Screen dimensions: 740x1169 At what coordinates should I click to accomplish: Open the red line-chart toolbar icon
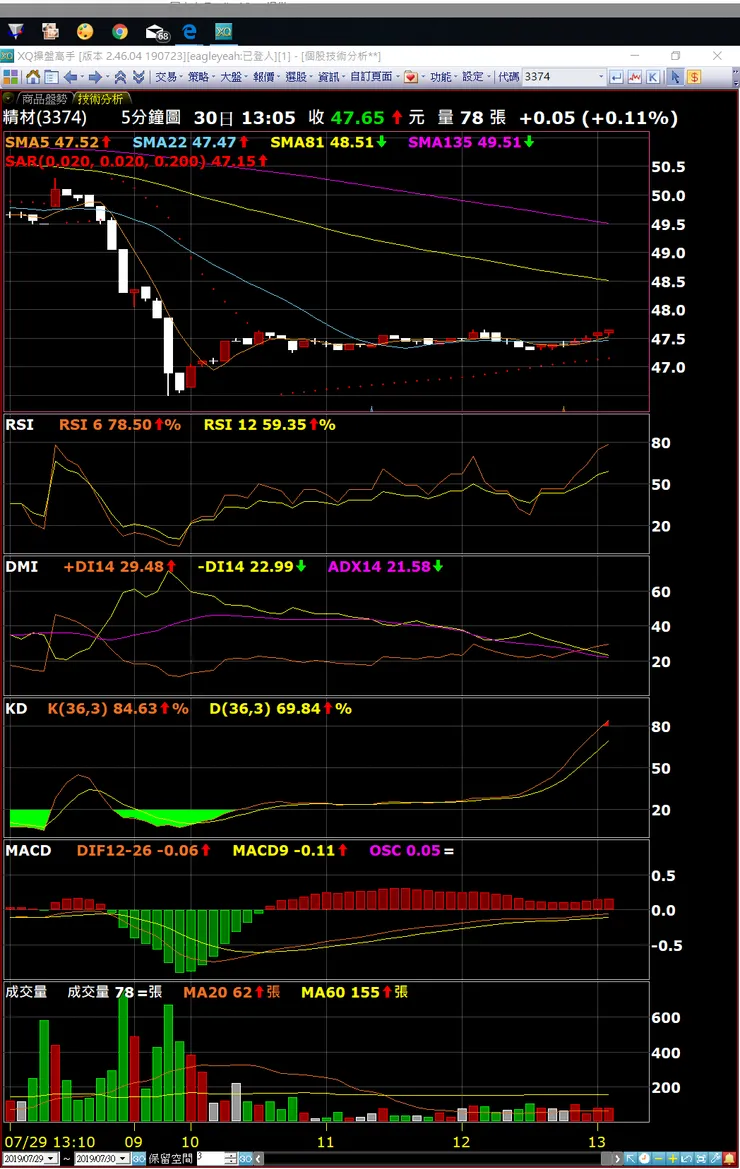point(635,77)
